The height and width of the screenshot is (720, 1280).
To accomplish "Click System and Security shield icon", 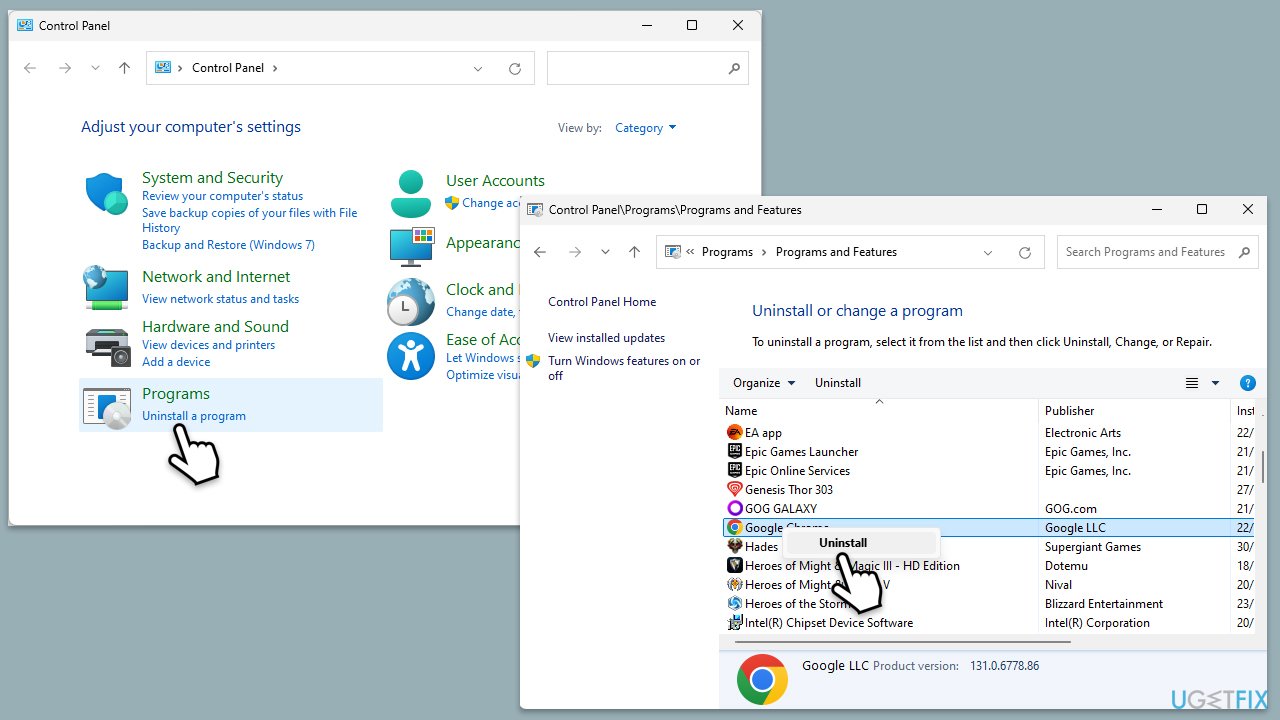I will coord(106,194).
